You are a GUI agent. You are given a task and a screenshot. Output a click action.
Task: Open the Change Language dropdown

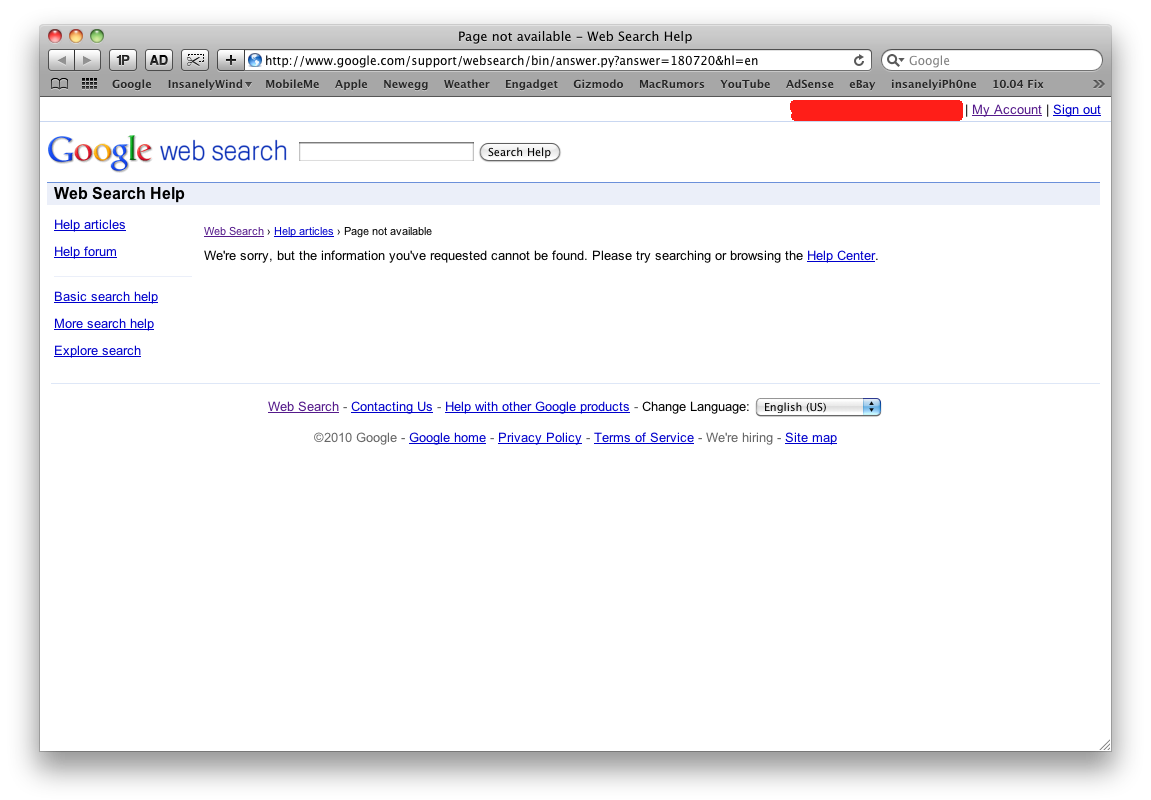pos(818,407)
